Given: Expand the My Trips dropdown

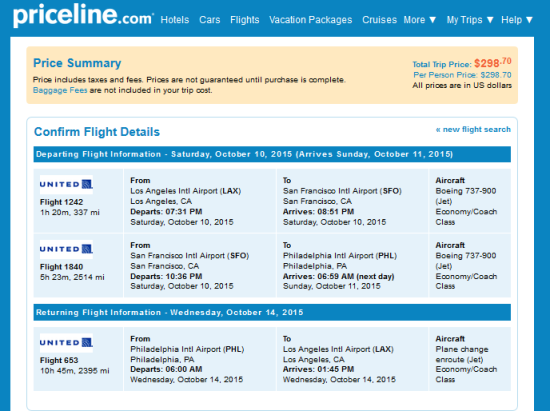Looking at the screenshot, I should pos(470,20).
